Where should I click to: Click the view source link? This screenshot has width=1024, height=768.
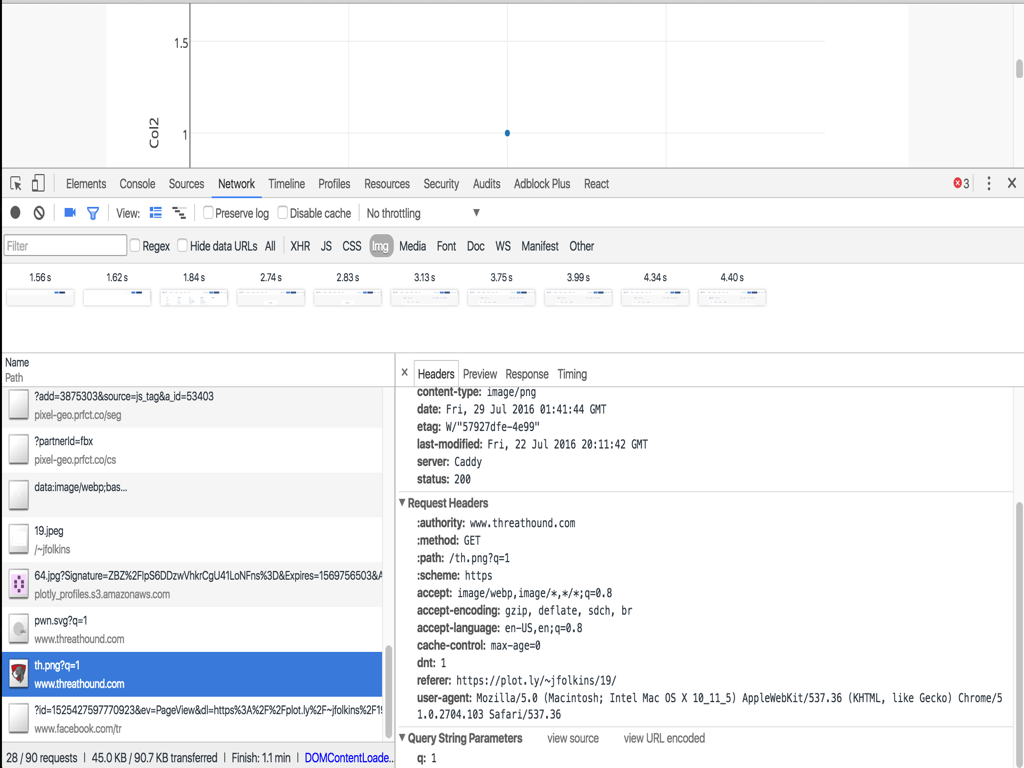[573, 738]
